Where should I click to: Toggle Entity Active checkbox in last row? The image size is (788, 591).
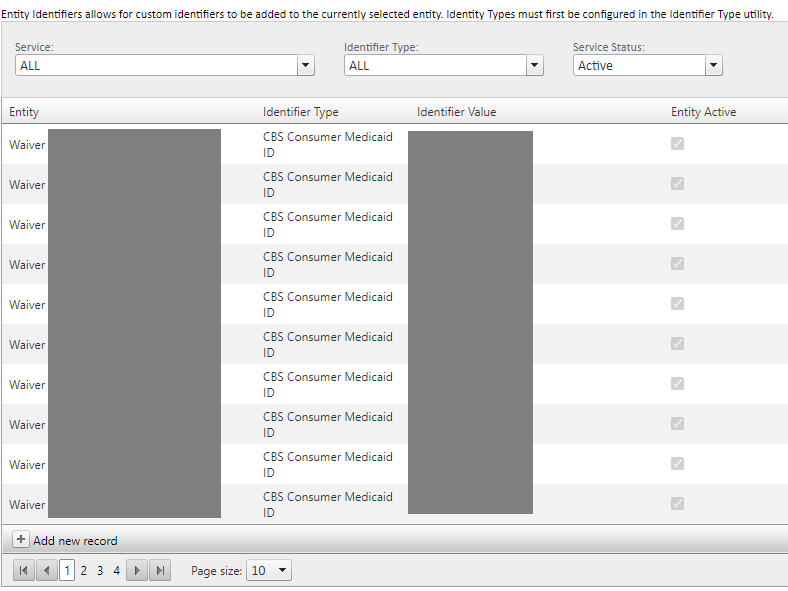pos(677,504)
